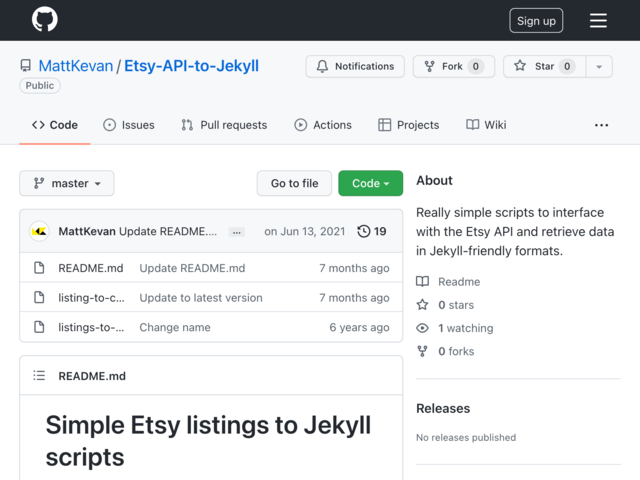Fork this repository
This screenshot has width=640, height=480.
[454, 66]
